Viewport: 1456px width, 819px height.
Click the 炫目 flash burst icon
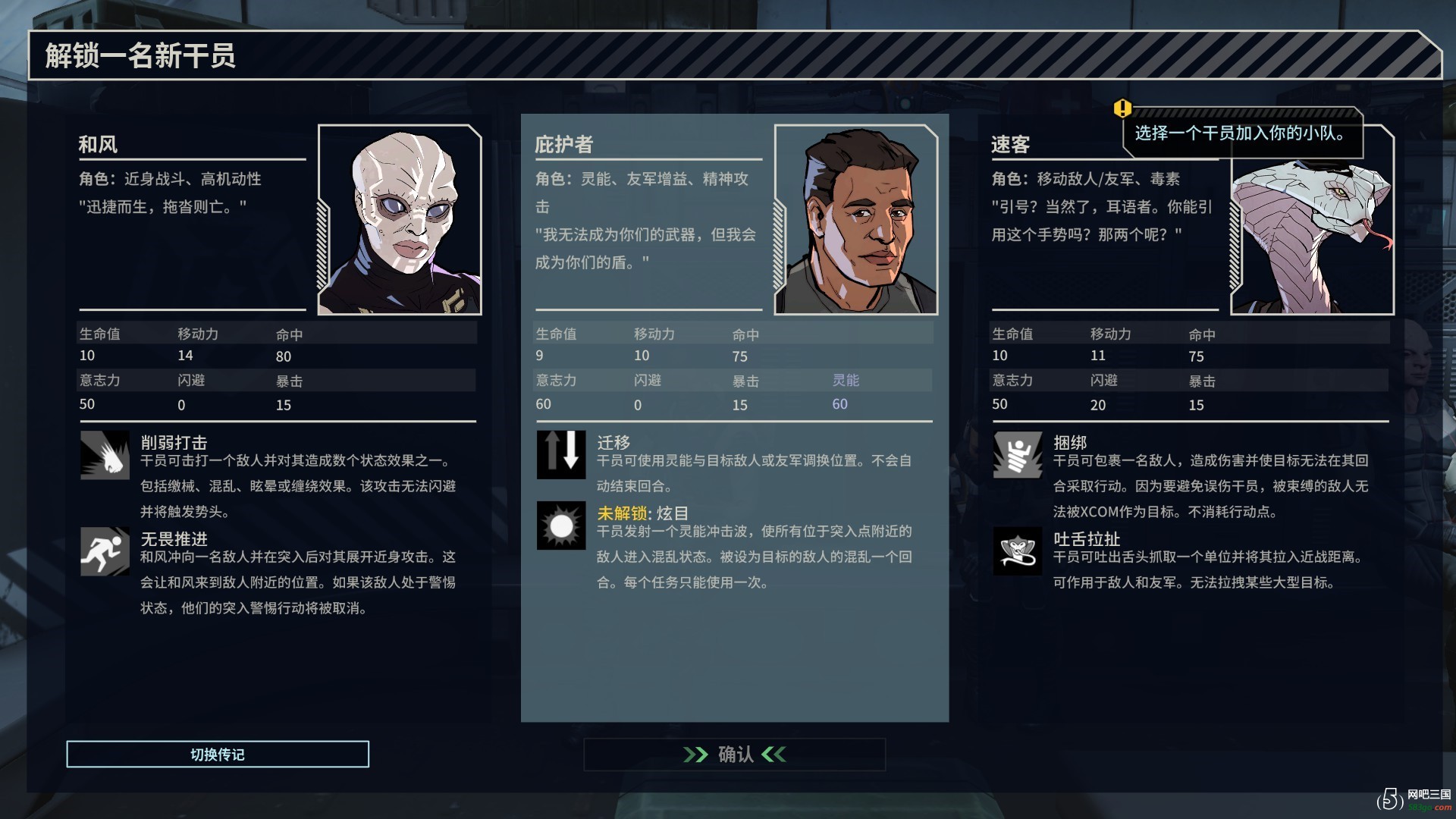[x=561, y=526]
